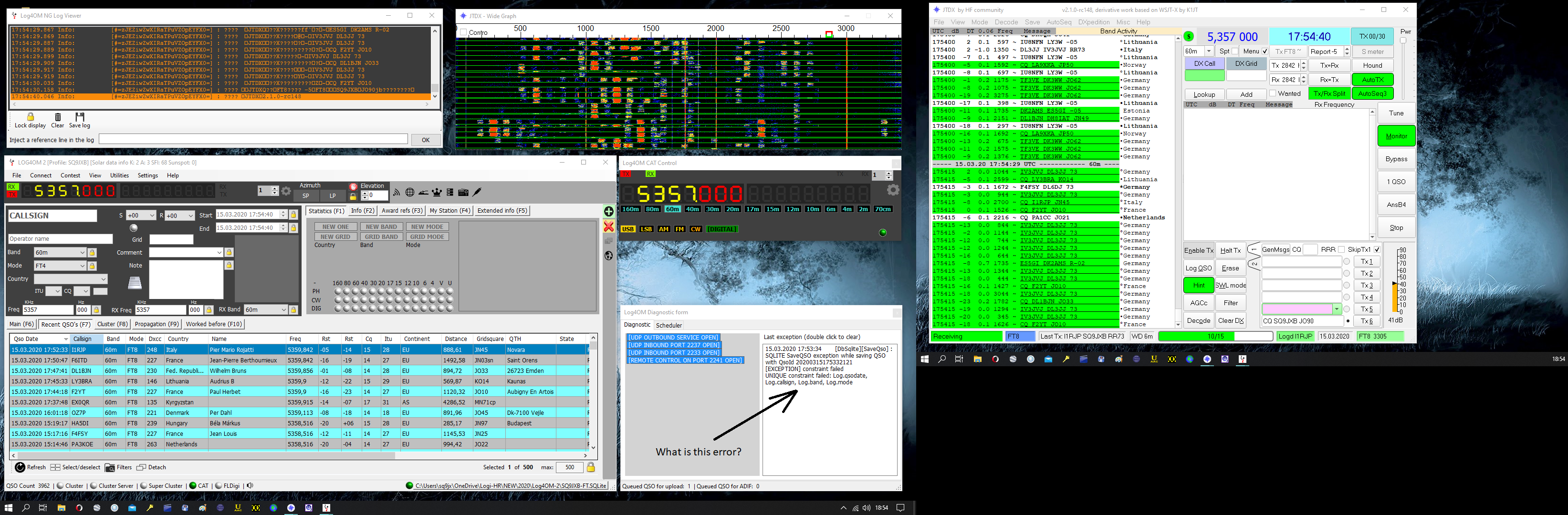1568x515 pixels.
Task: Click the Operator name input field
Action: point(60,239)
